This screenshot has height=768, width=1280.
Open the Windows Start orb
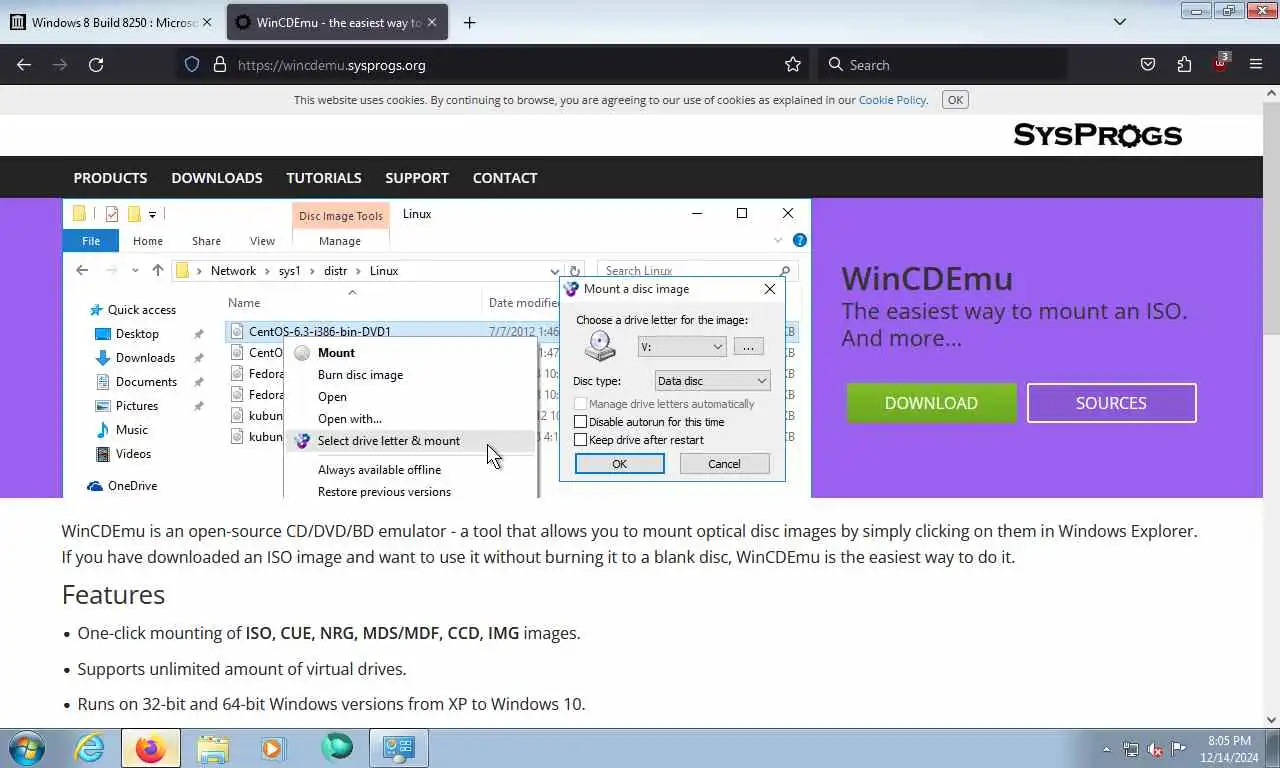pos(27,748)
